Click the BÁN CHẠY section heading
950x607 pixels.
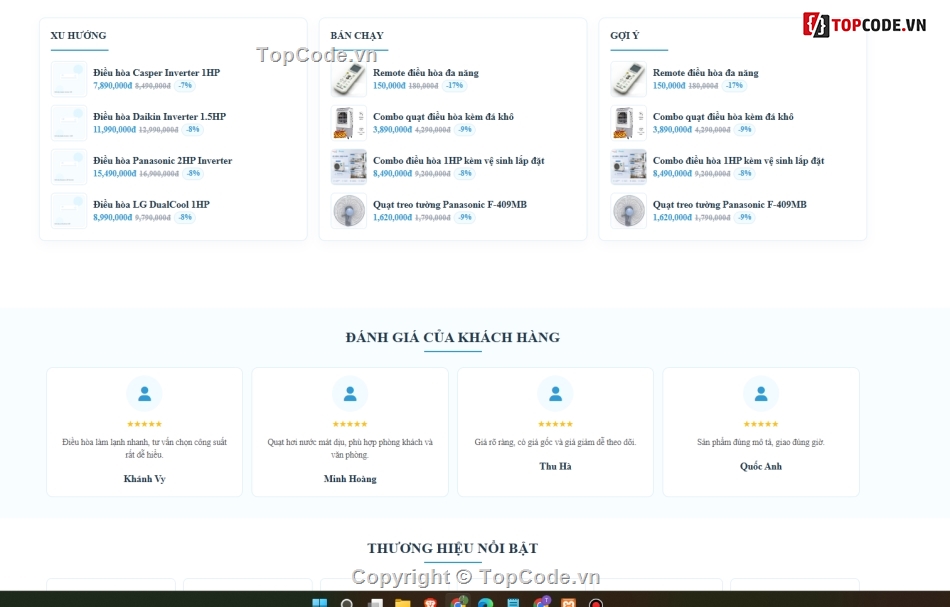coord(357,35)
